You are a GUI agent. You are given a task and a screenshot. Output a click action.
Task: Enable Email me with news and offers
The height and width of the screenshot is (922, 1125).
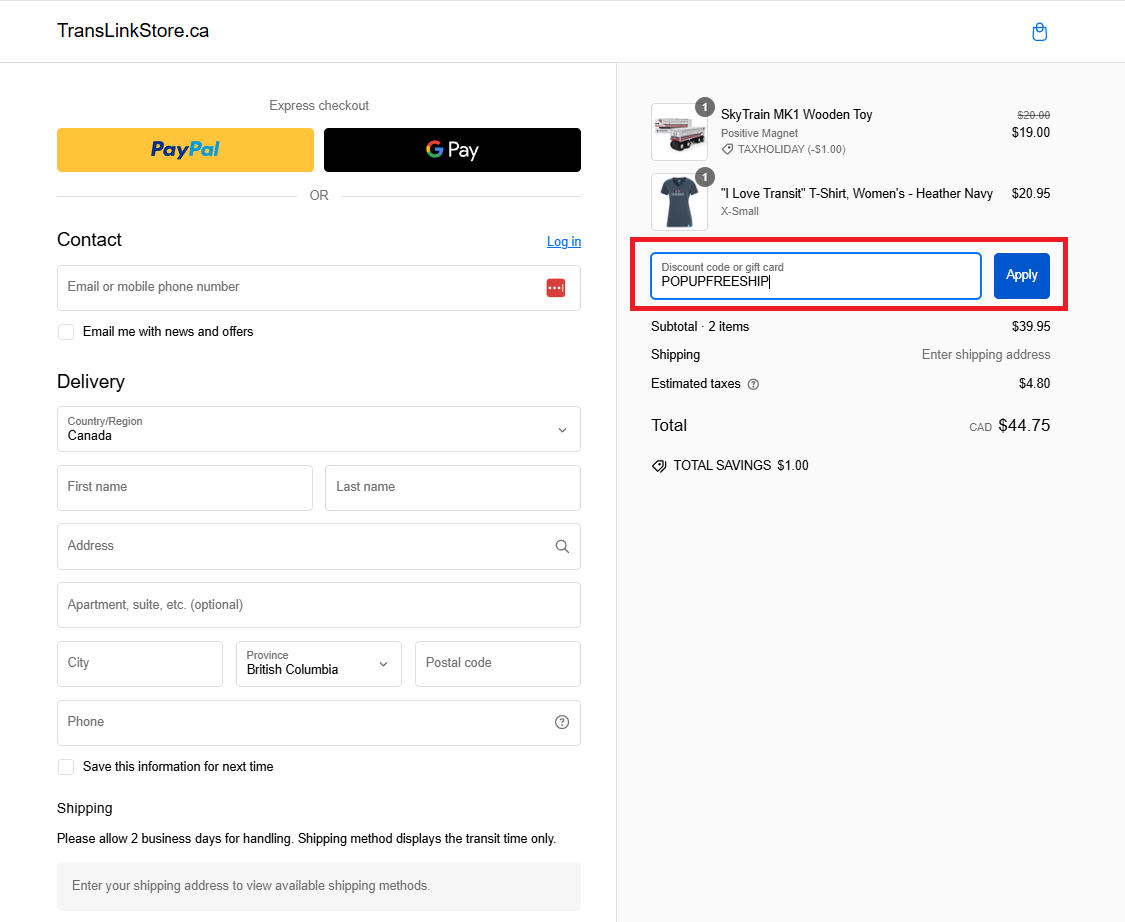click(66, 332)
